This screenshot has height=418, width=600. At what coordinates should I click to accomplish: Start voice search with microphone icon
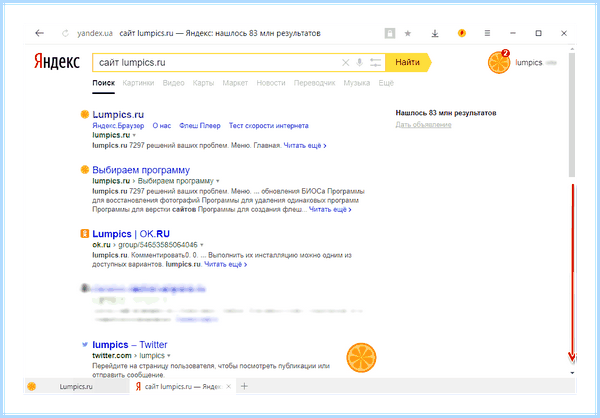[x=359, y=62]
